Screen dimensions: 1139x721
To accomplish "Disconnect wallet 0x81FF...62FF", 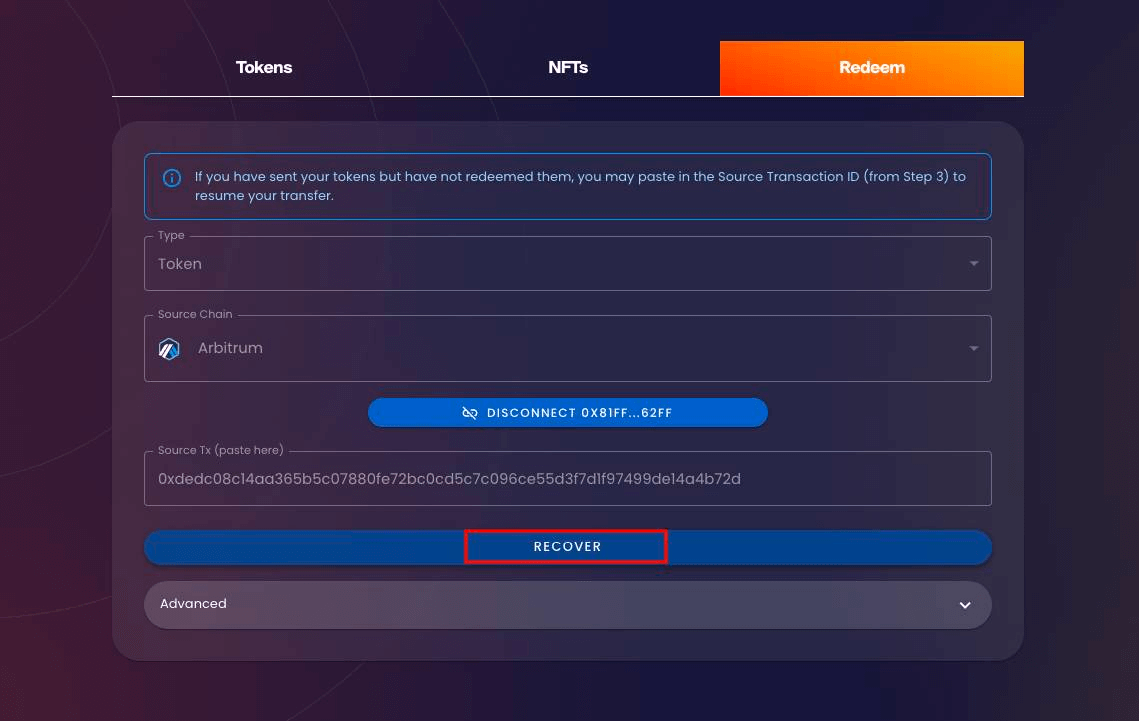I will pos(568,413).
